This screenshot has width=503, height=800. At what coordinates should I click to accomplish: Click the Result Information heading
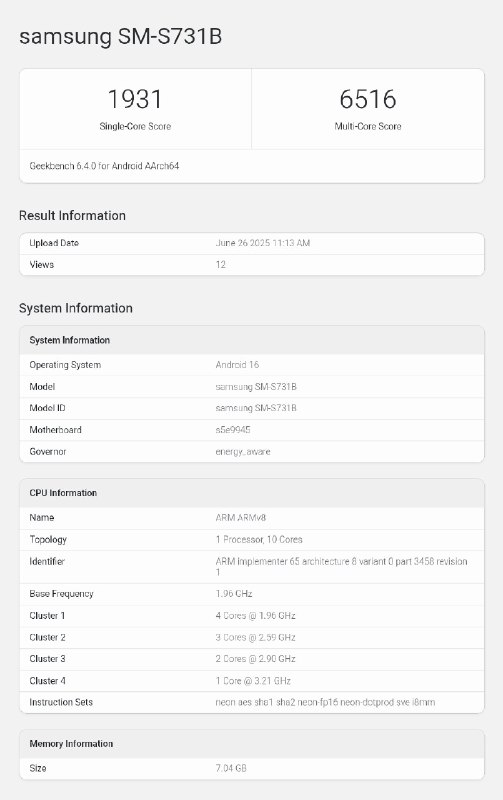(72, 215)
